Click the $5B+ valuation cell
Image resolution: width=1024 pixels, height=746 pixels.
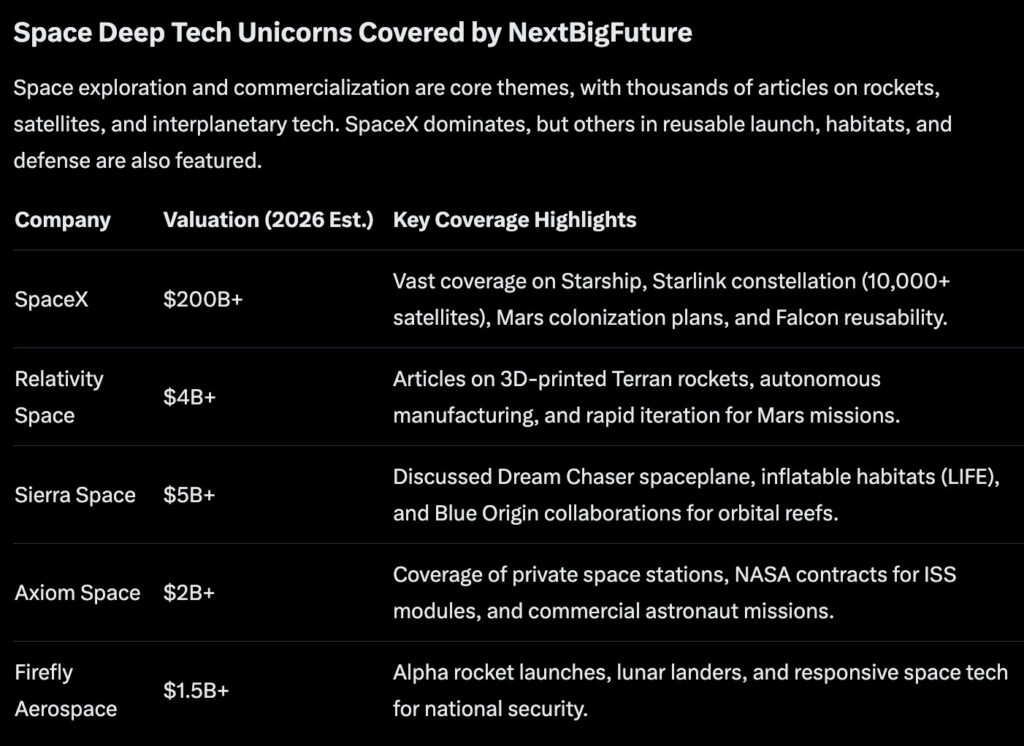190,495
